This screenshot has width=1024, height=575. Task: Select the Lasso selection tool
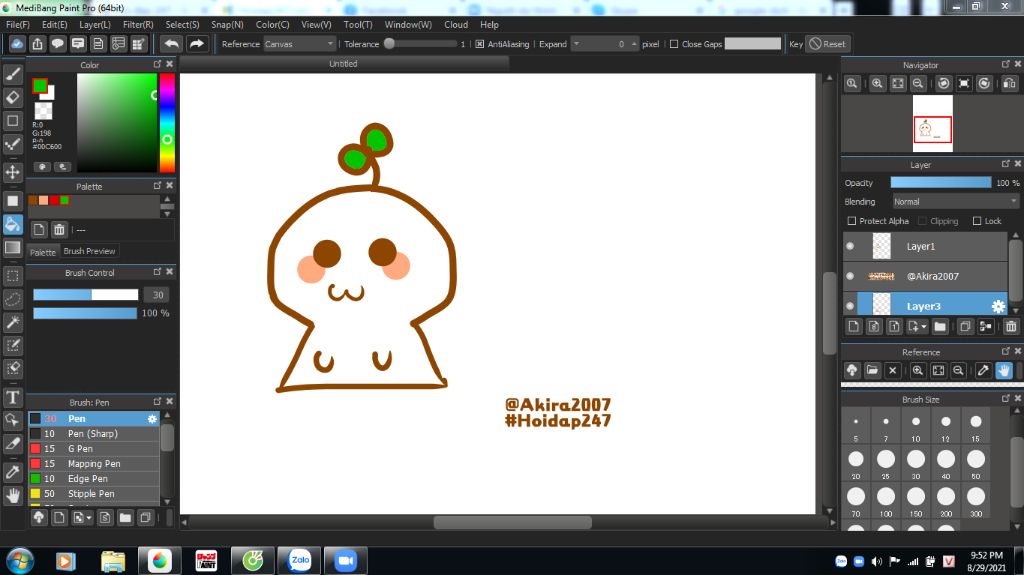[x=12, y=299]
